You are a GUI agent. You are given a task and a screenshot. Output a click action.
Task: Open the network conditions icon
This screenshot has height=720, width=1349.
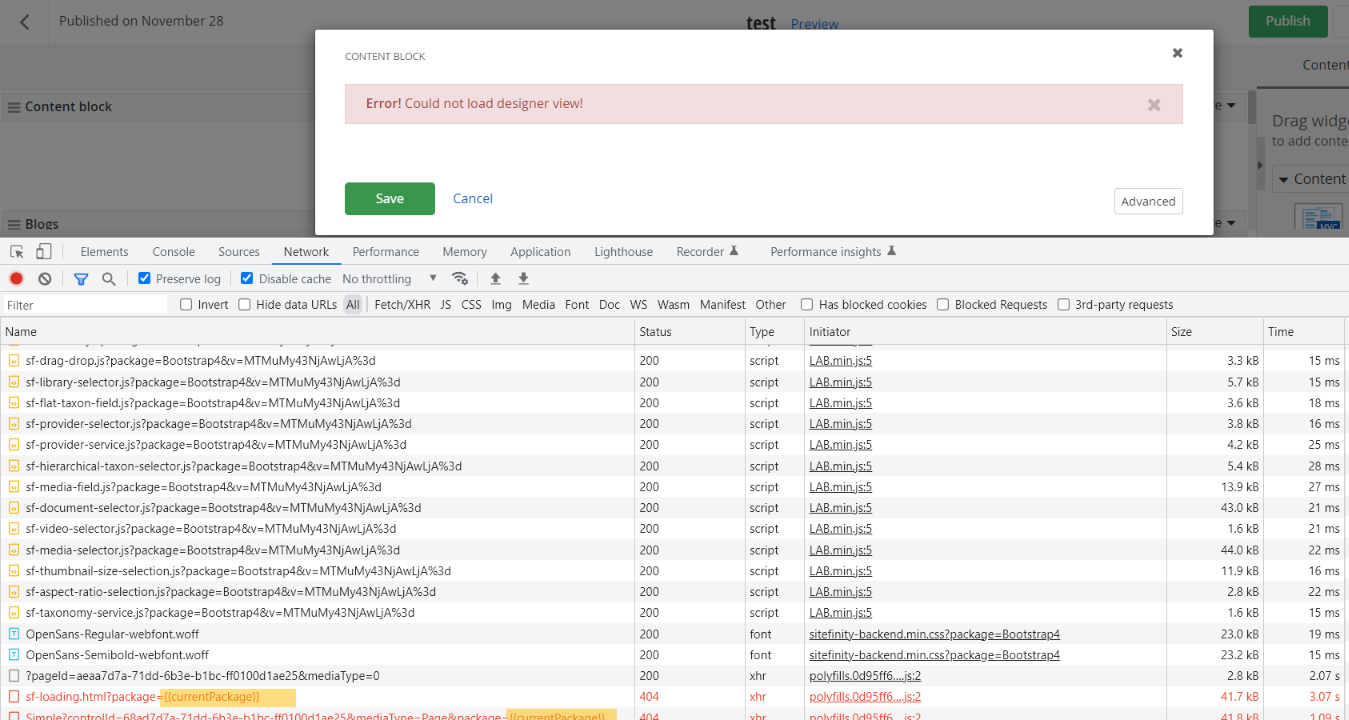(x=460, y=279)
